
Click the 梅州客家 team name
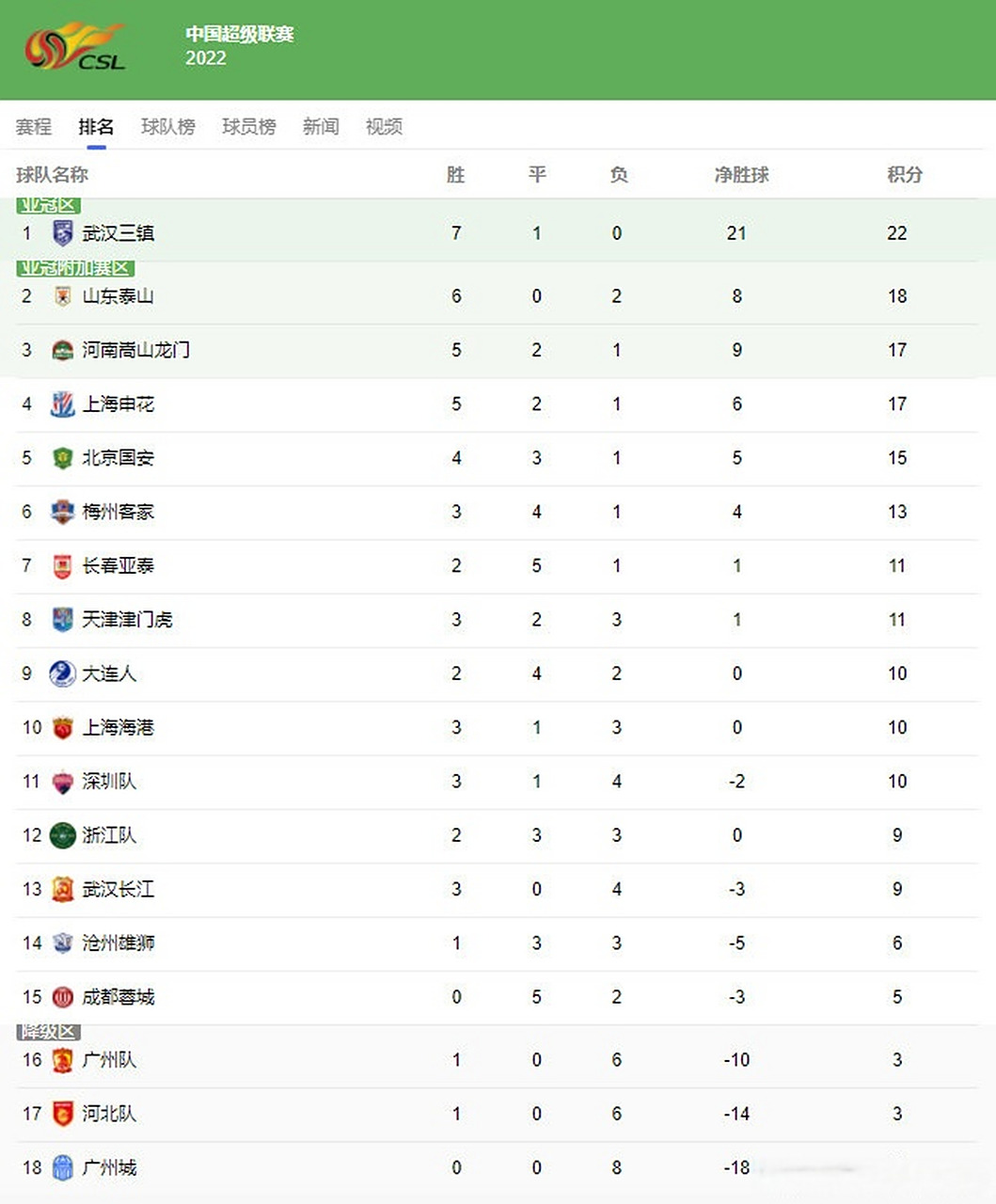tap(119, 512)
